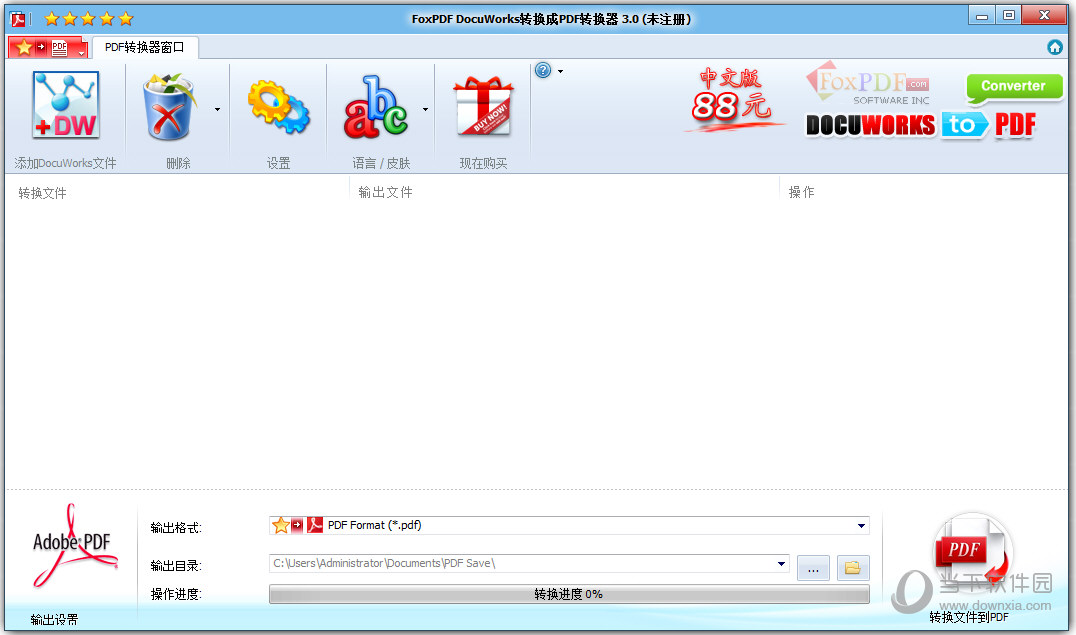The height and width of the screenshot is (635, 1076).
Task: Click the home icon at top right
Action: [x=1055, y=47]
